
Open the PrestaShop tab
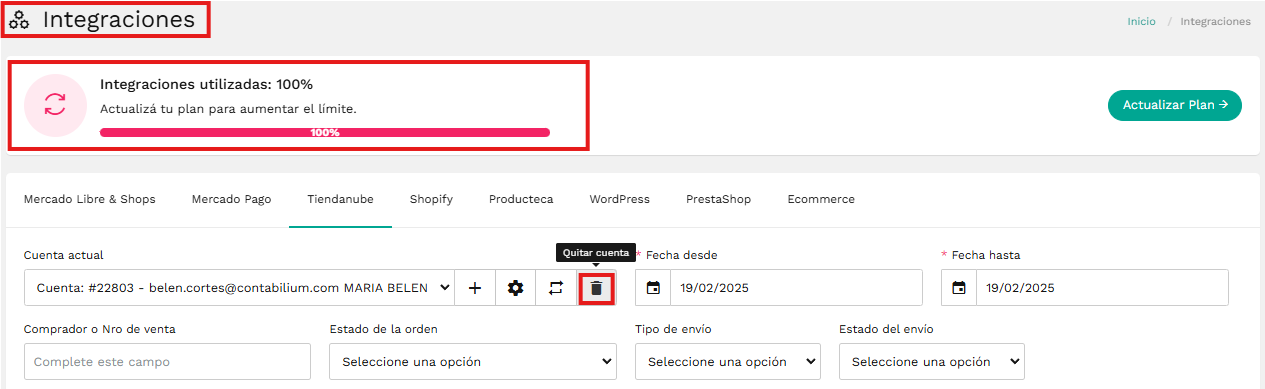tap(718, 199)
